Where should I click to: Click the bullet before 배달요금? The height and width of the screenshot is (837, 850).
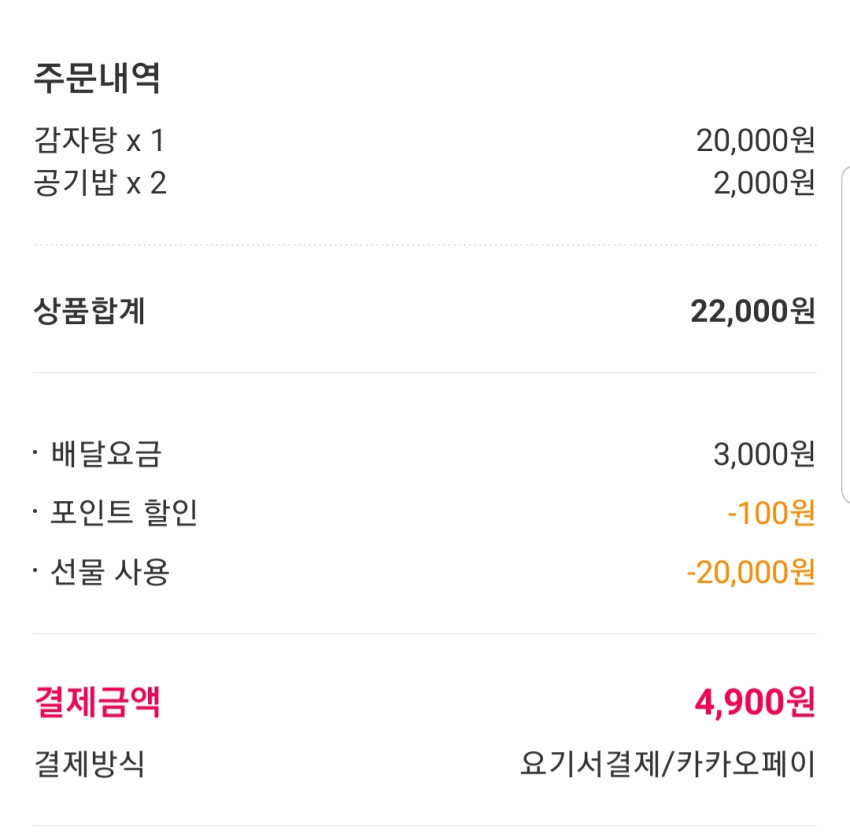pos(35,452)
